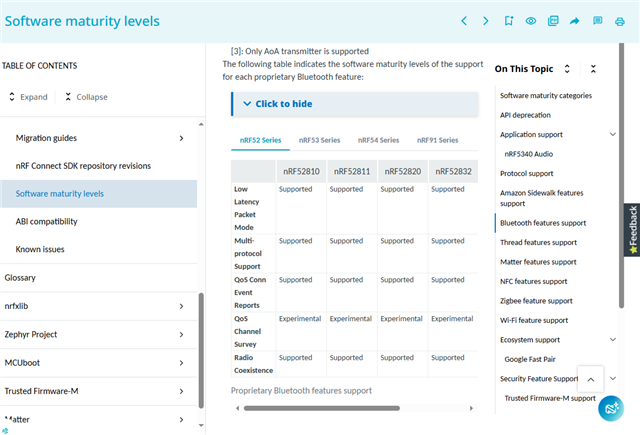Switch to nRF91 Series tab
Viewport: 640px width, 435px height.
point(437,140)
